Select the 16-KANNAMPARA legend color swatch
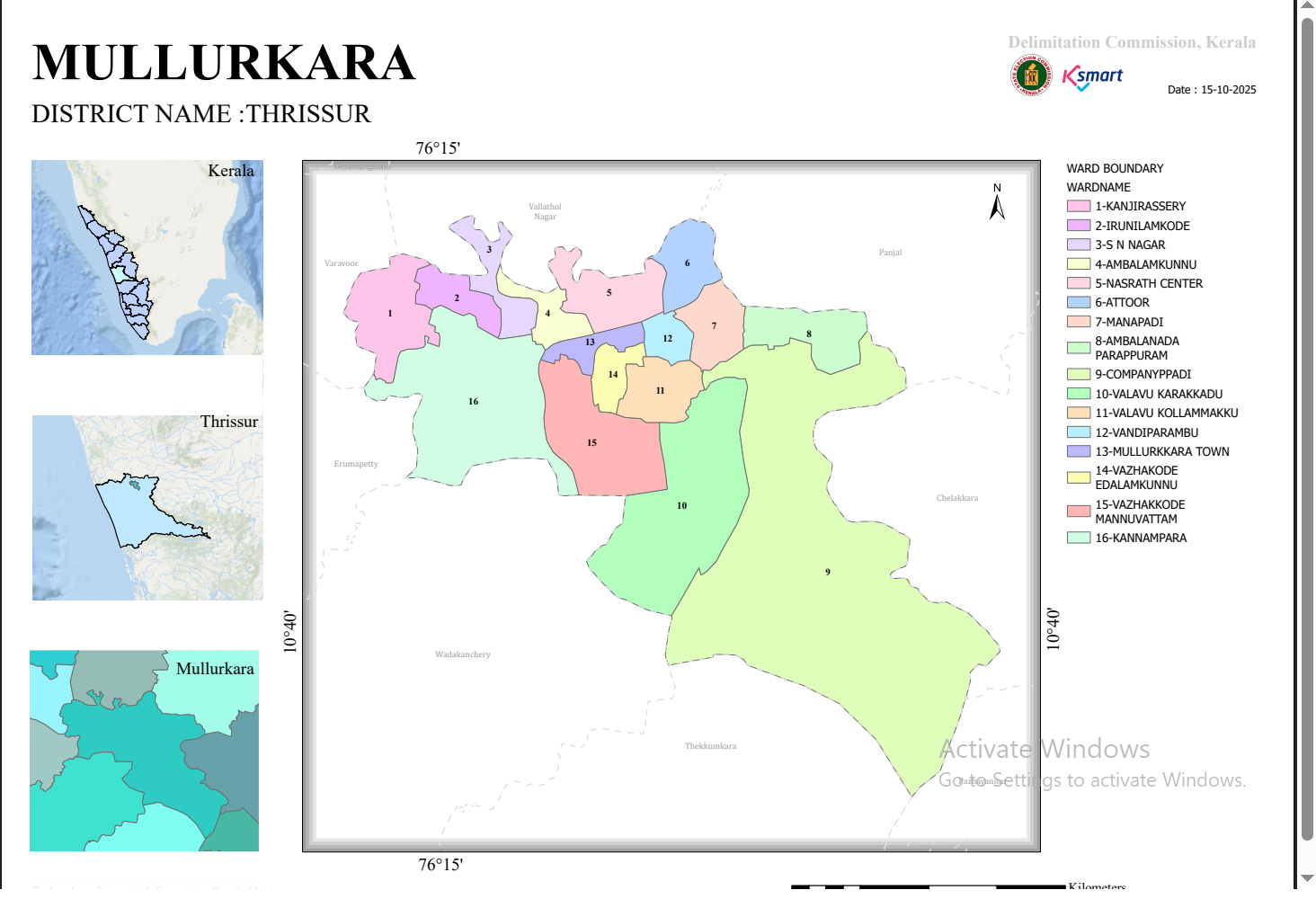1316x899 pixels. pyautogui.click(x=1079, y=538)
